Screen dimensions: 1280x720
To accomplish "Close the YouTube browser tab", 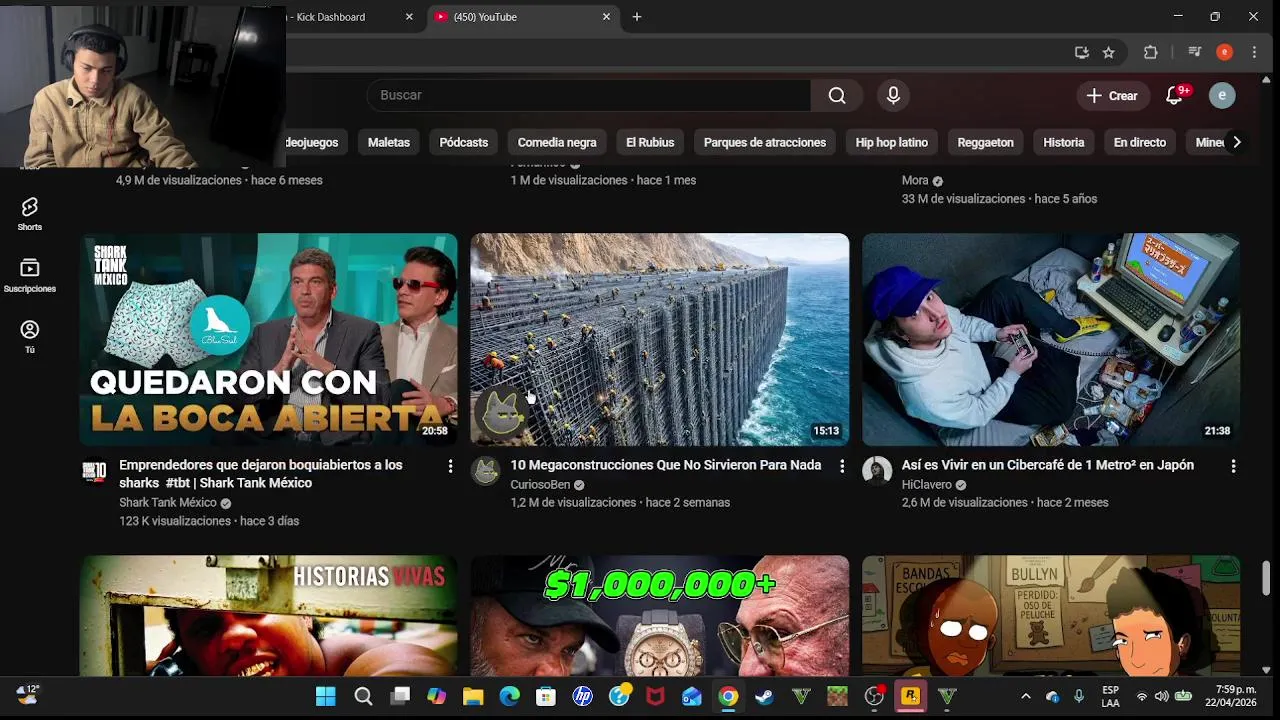I will click(x=606, y=17).
